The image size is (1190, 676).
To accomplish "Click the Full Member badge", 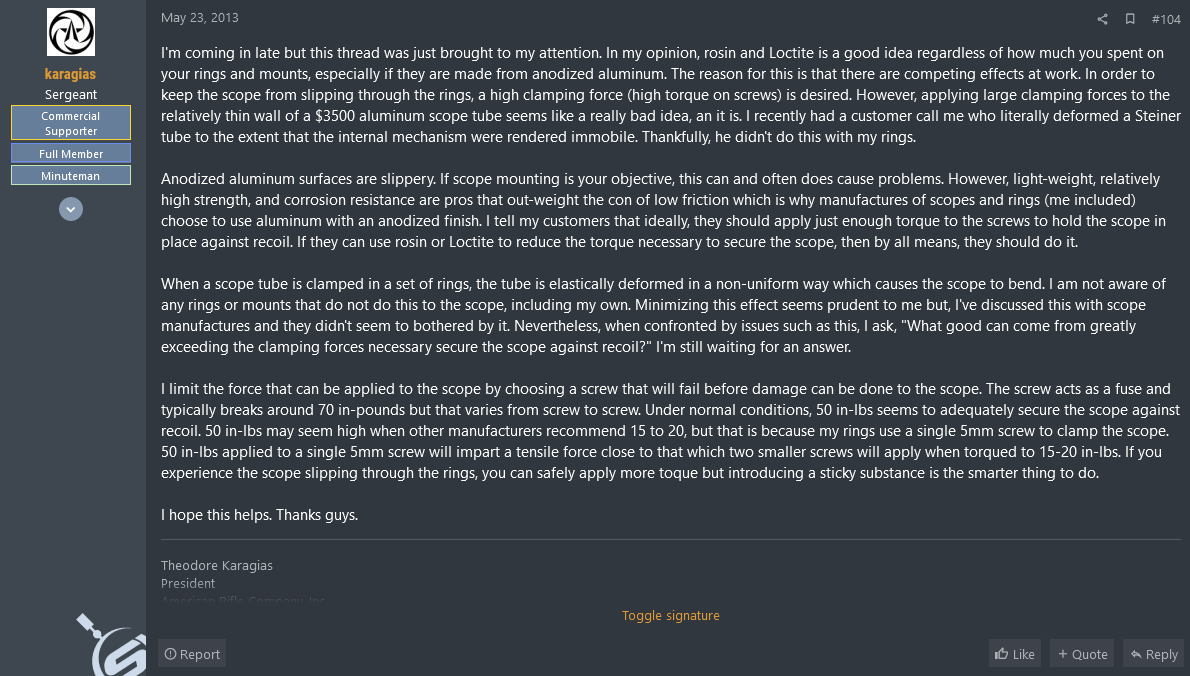I will (71, 153).
